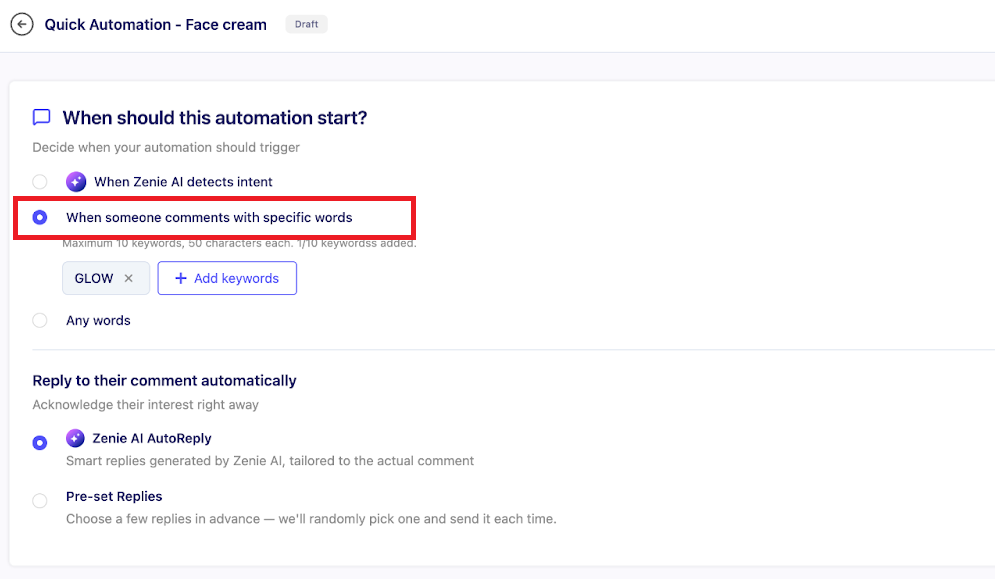
Task: Click the Draft status badge
Action: (307, 24)
